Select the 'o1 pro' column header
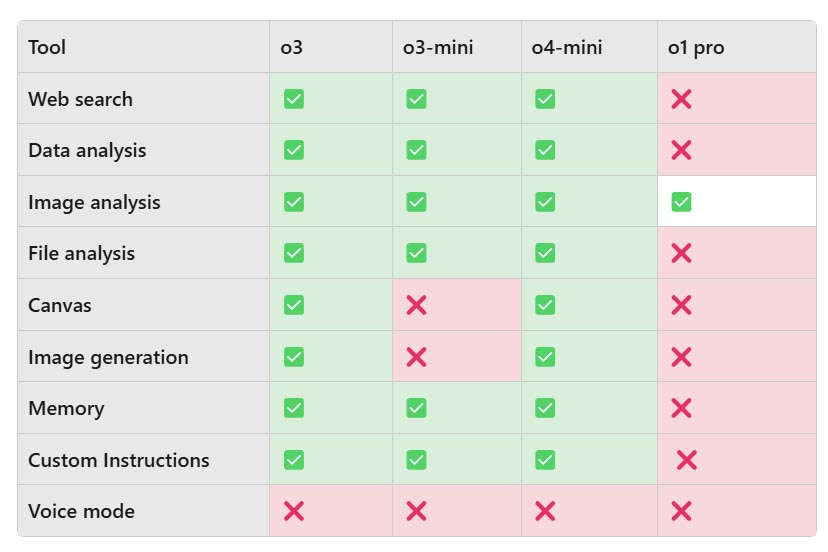The image size is (828, 552). point(696,47)
